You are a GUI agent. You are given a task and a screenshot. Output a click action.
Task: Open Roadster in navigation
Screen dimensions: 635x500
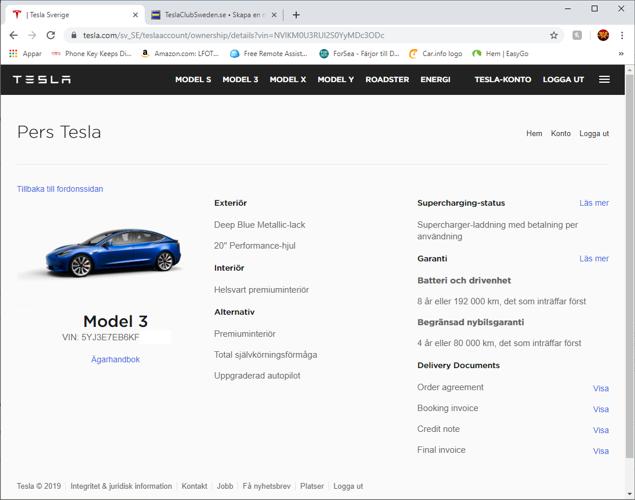pos(387,79)
